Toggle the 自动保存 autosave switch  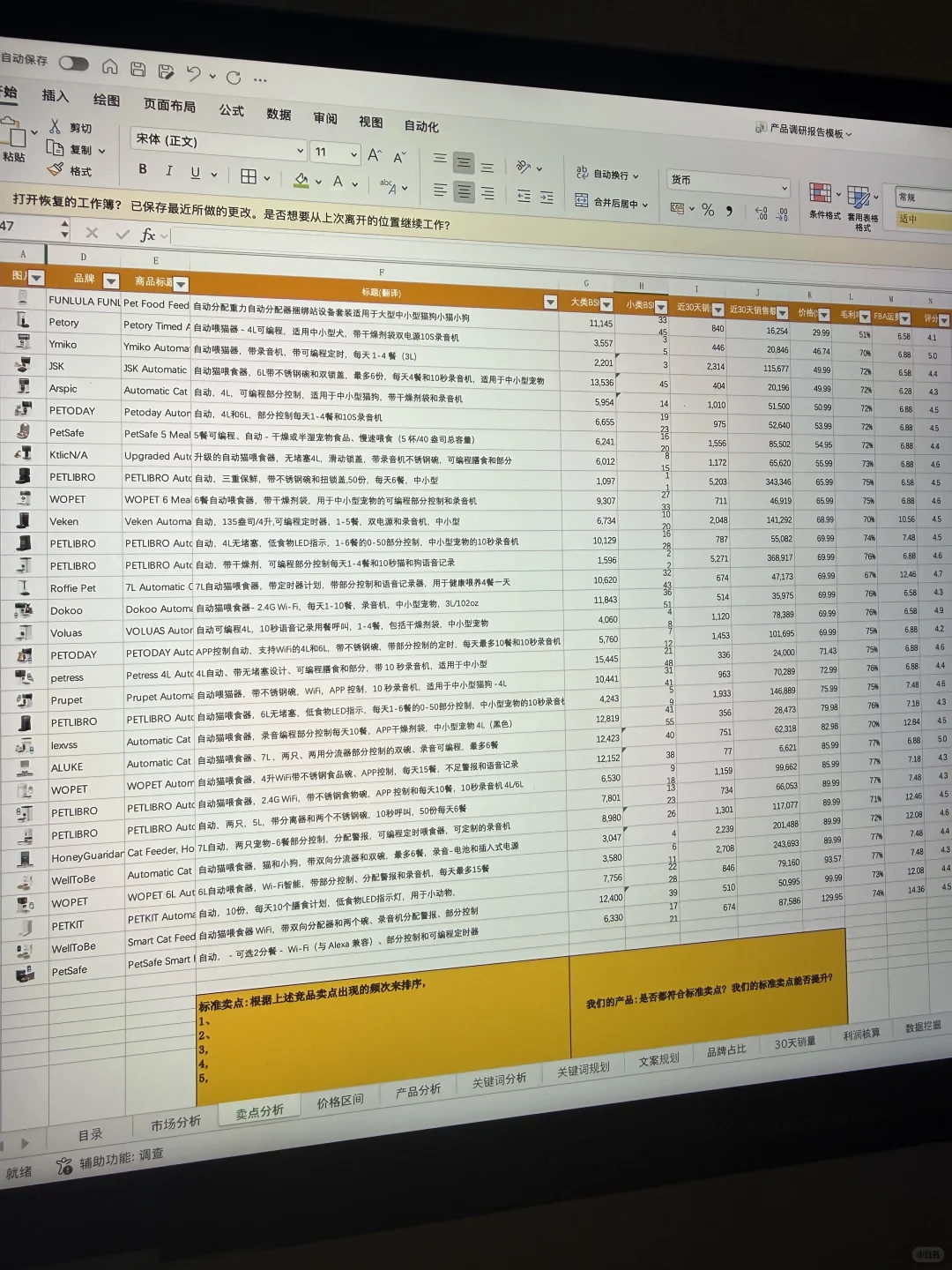click(x=74, y=63)
